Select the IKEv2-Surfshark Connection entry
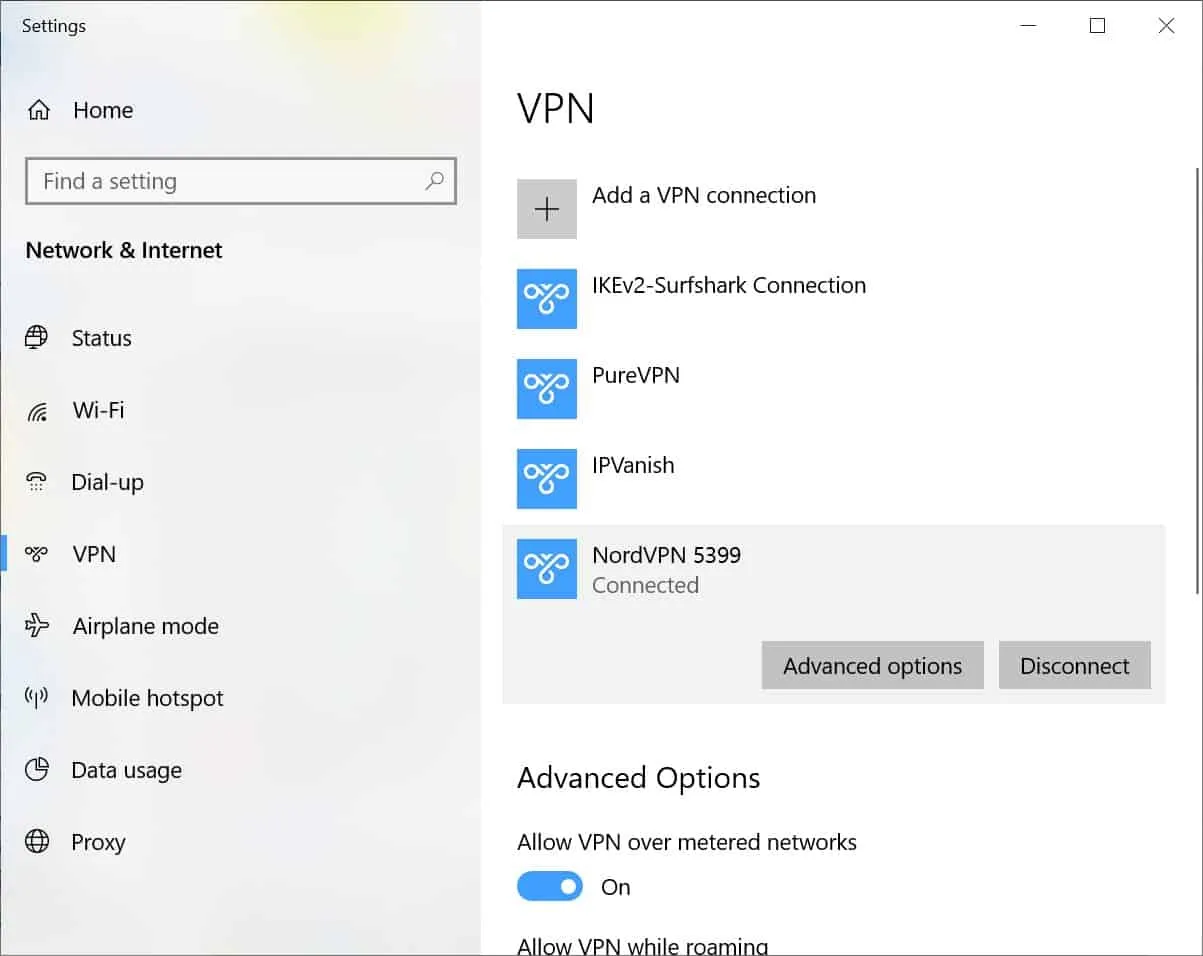 (730, 299)
